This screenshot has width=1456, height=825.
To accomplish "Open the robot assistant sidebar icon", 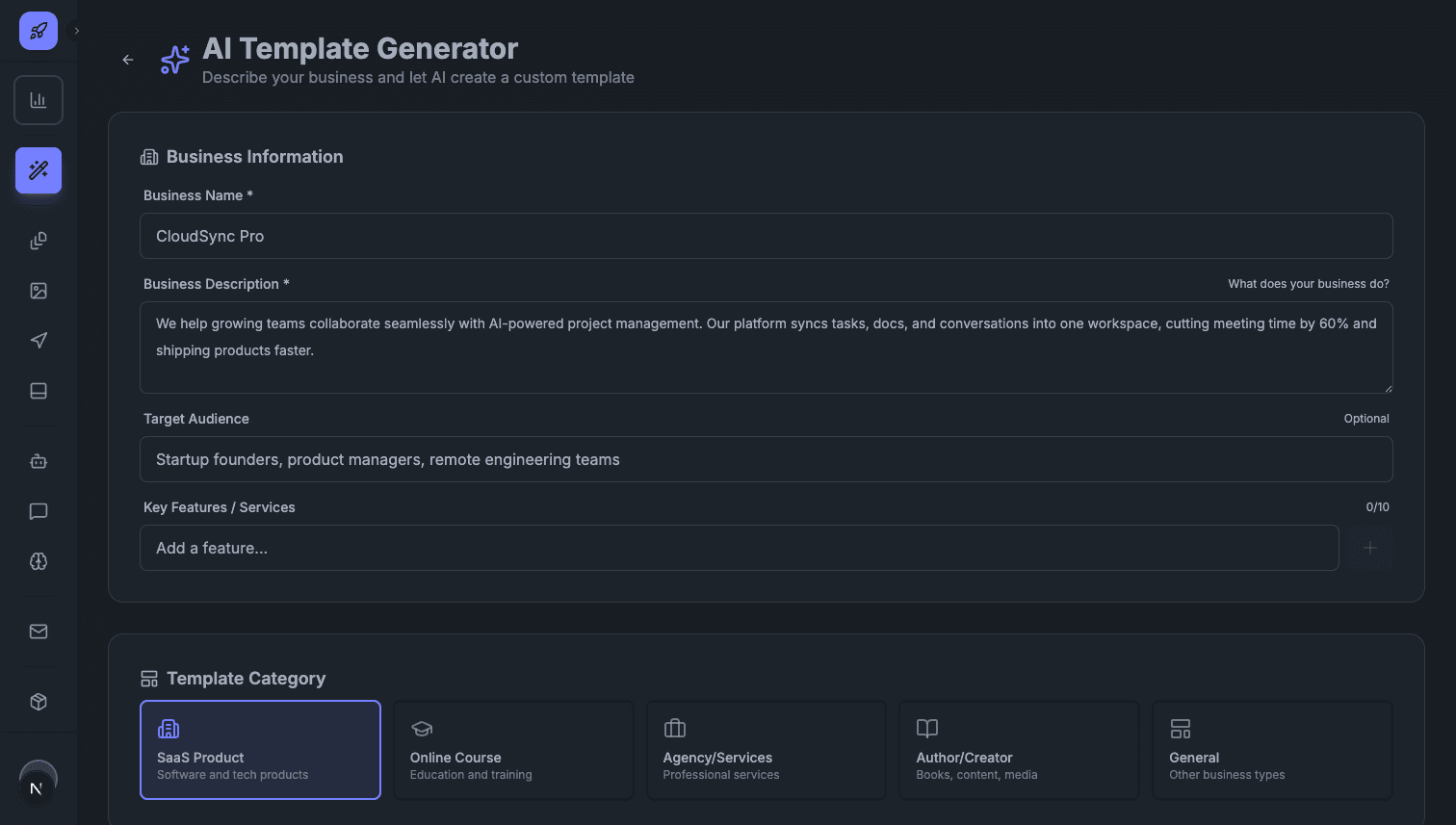I will [39, 461].
